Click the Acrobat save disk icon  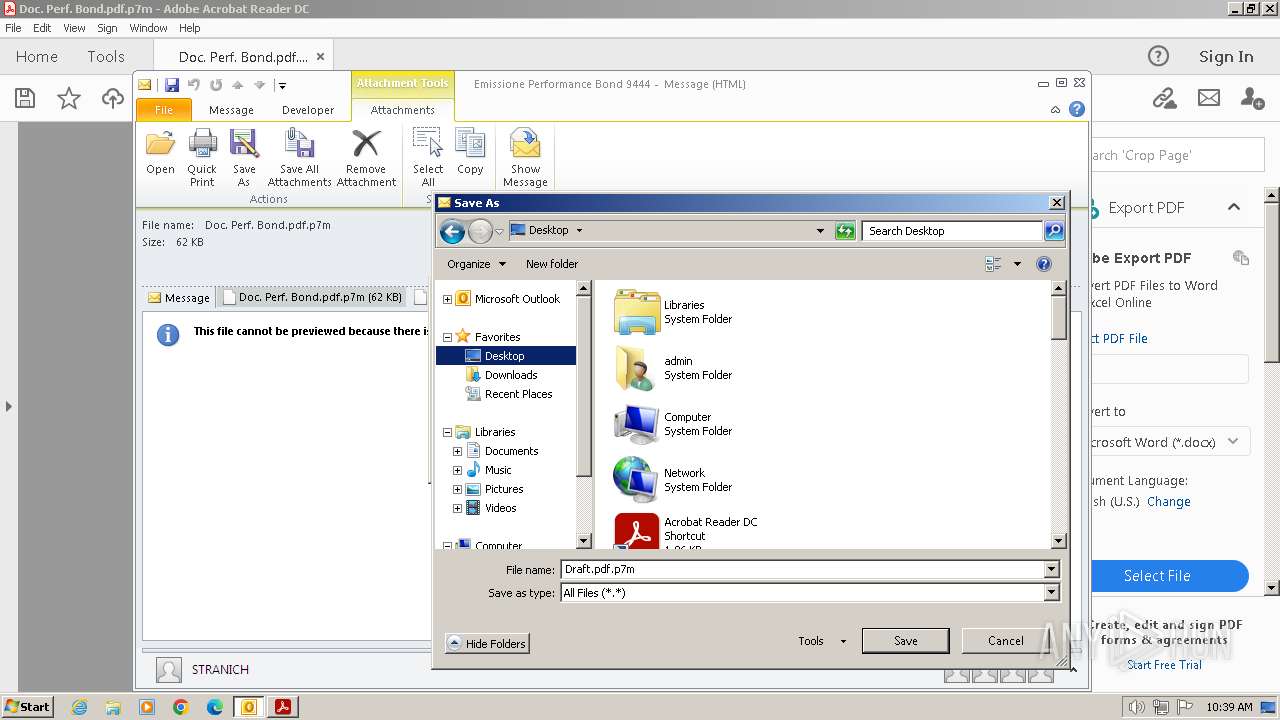point(25,98)
